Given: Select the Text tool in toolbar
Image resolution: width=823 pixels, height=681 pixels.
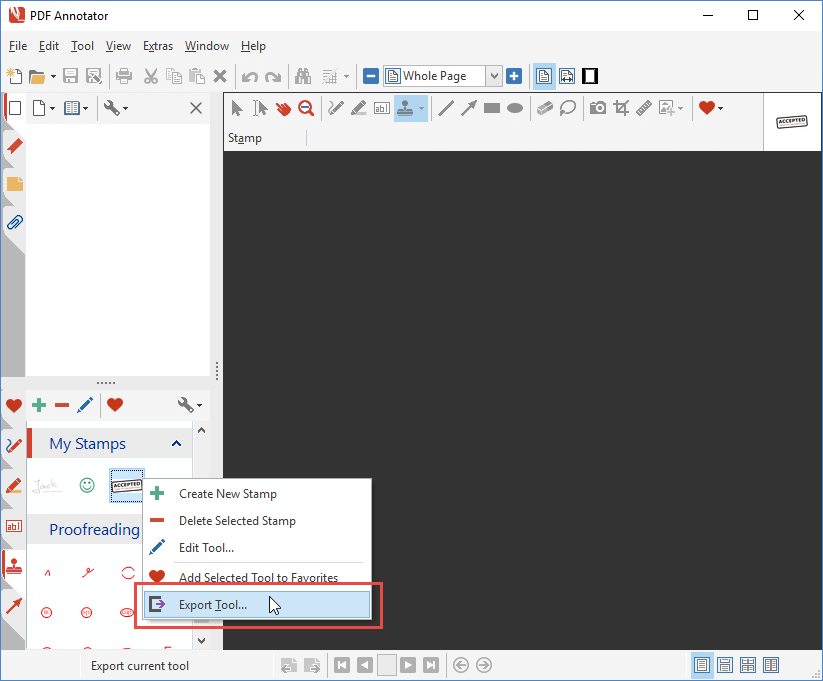Looking at the screenshot, I should (382, 108).
